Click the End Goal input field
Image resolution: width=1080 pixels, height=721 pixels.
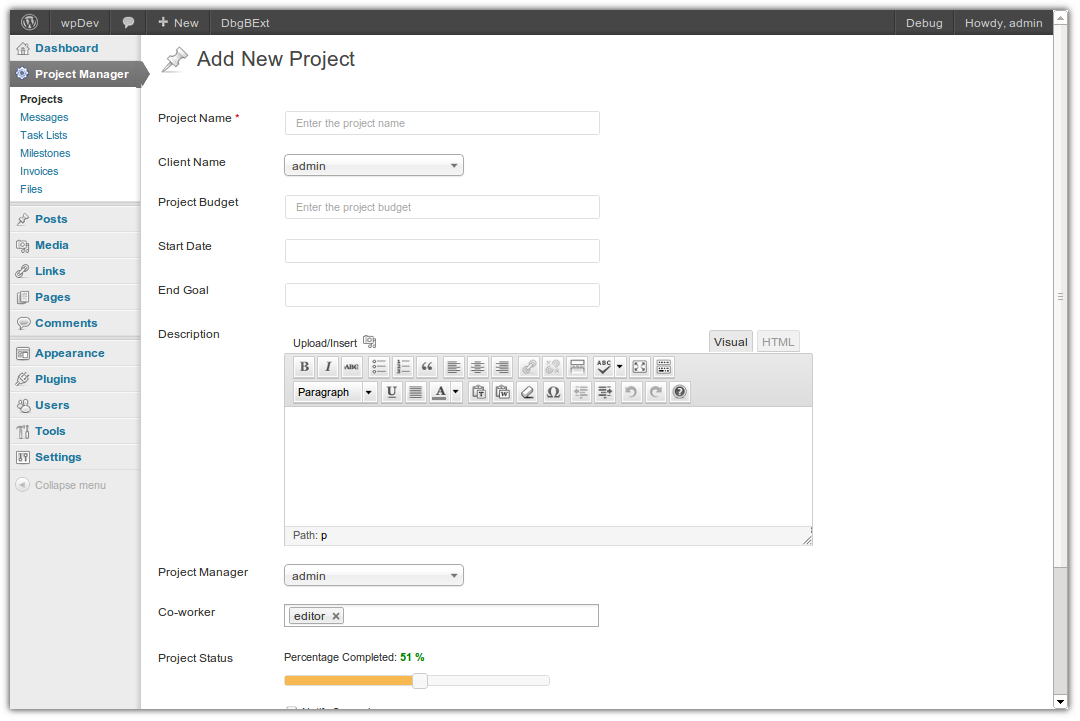tap(442, 295)
